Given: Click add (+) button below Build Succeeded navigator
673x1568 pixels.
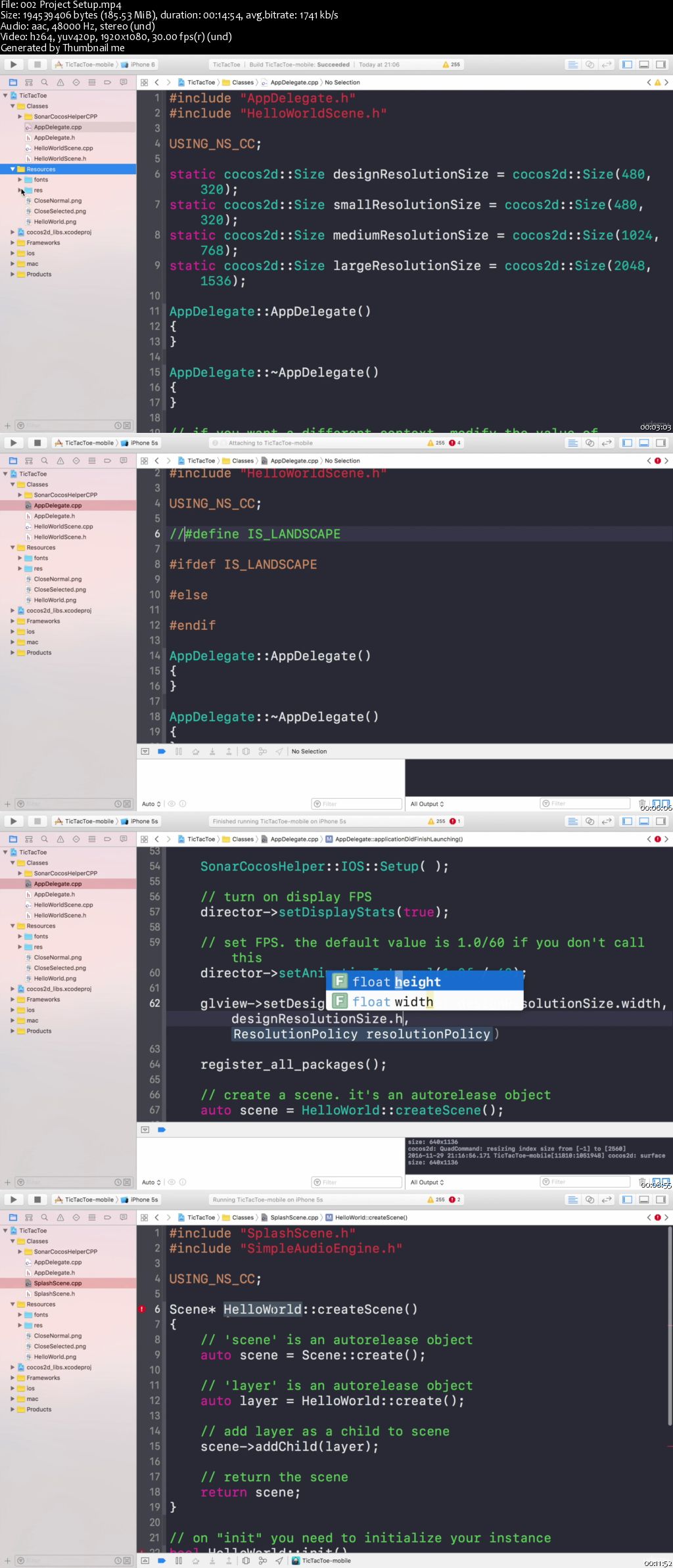Looking at the screenshot, I should (7, 426).
